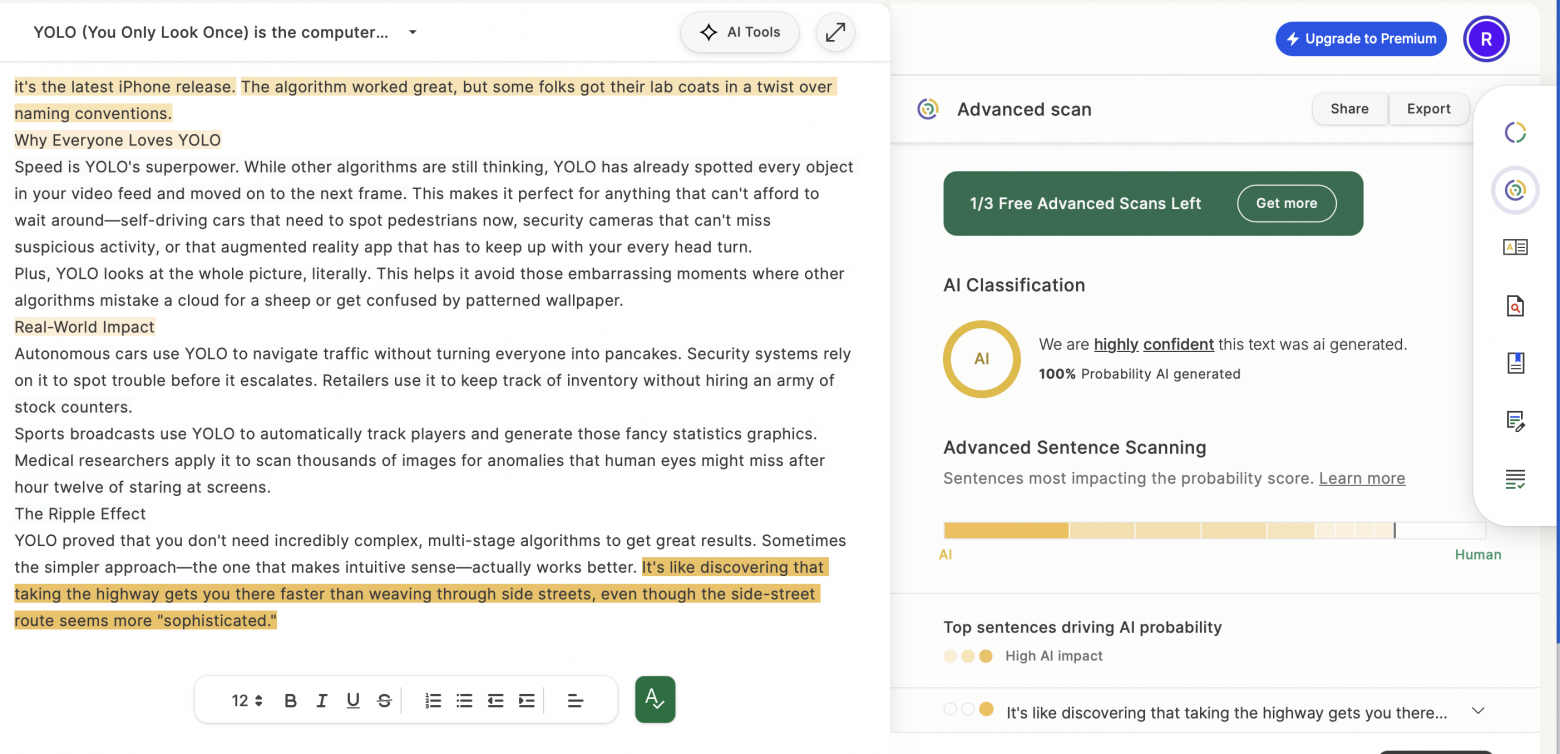Image resolution: width=1560 pixels, height=754 pixels.
Task: Open the checklist icon at sidebar bottom
Action: (1515, 479)
